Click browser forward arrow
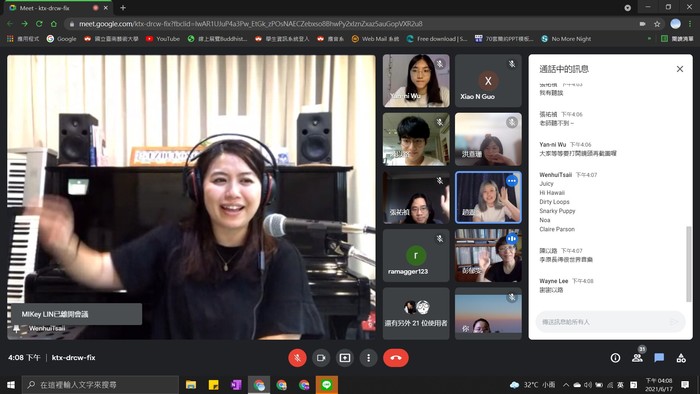 [x=25, y=24]
